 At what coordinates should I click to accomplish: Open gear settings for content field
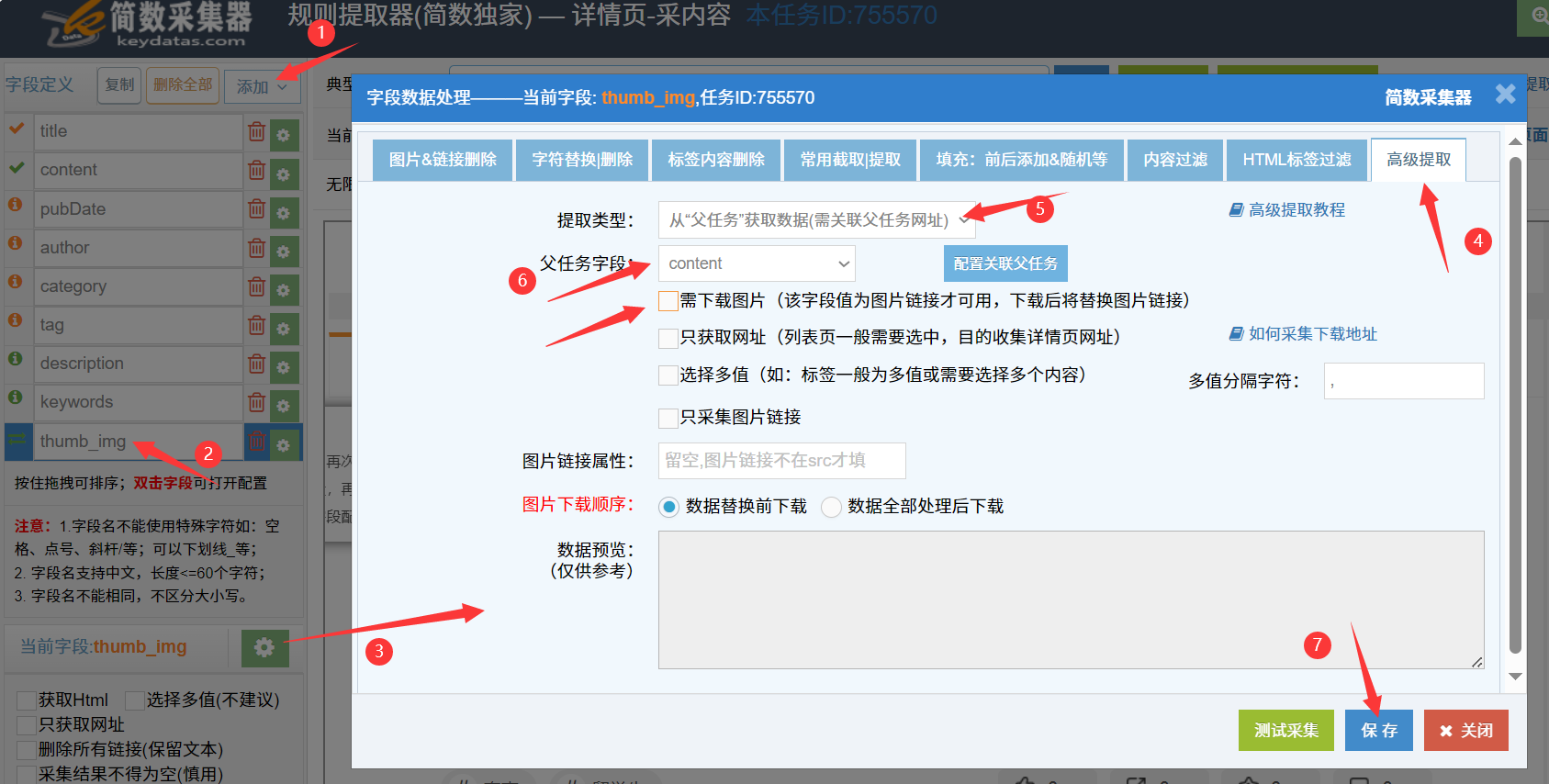click(x=284, y=173)
